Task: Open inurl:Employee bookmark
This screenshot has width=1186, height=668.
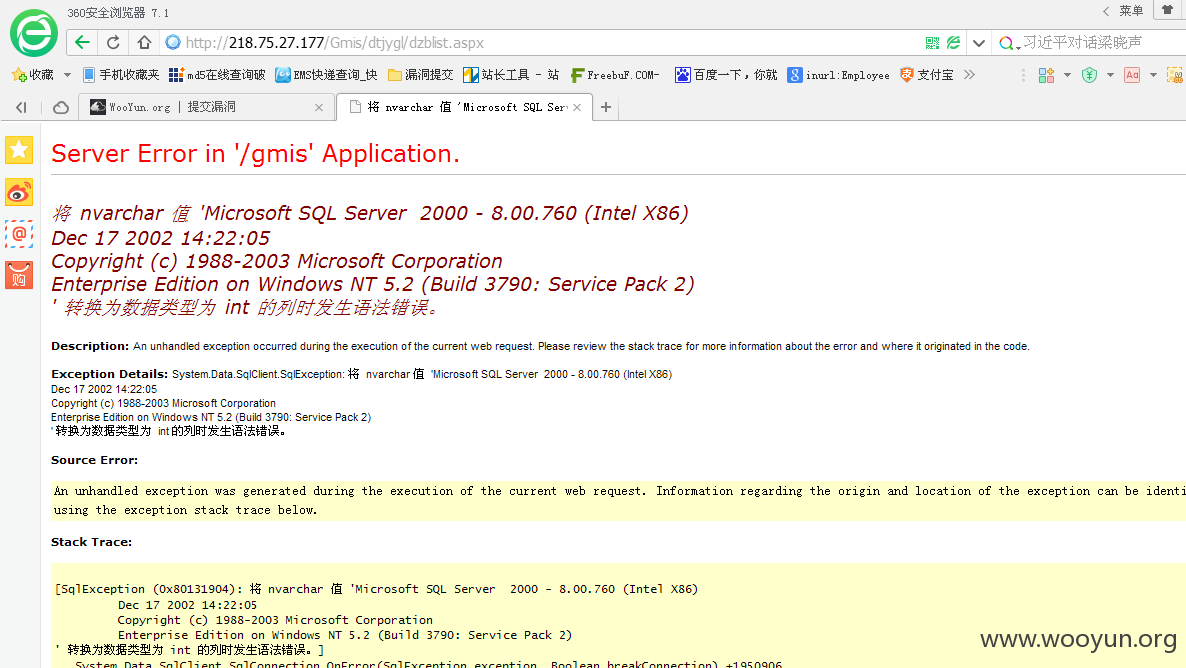Action: [x=838, y=75]
